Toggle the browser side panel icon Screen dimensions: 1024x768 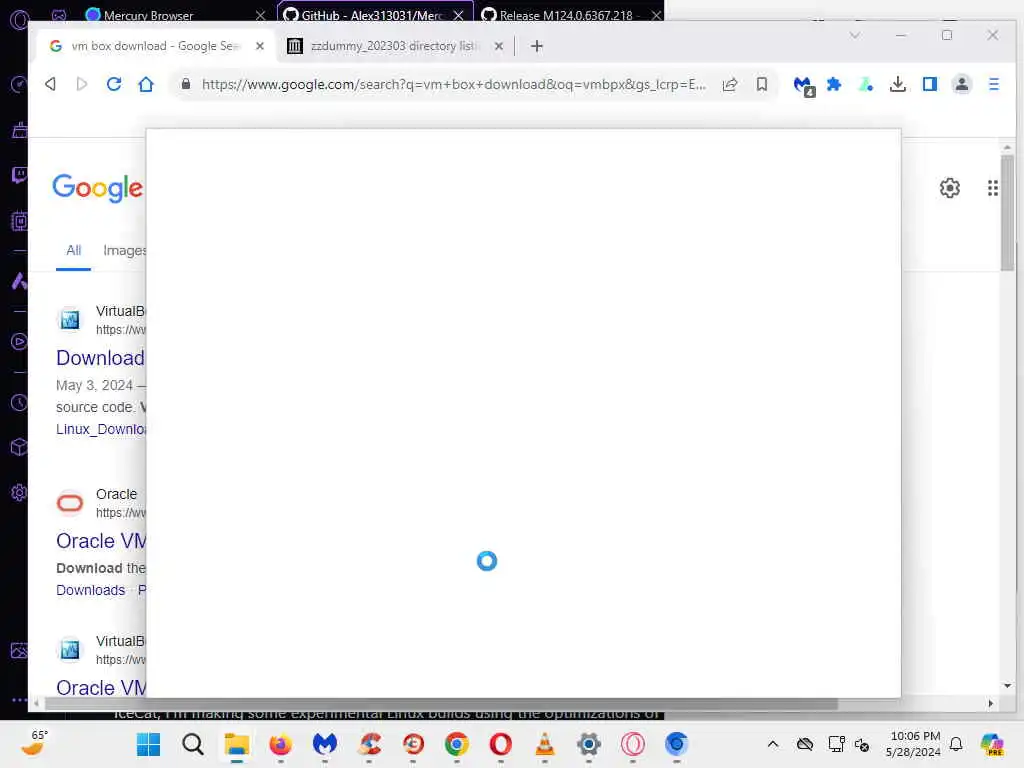click(930, 84)
